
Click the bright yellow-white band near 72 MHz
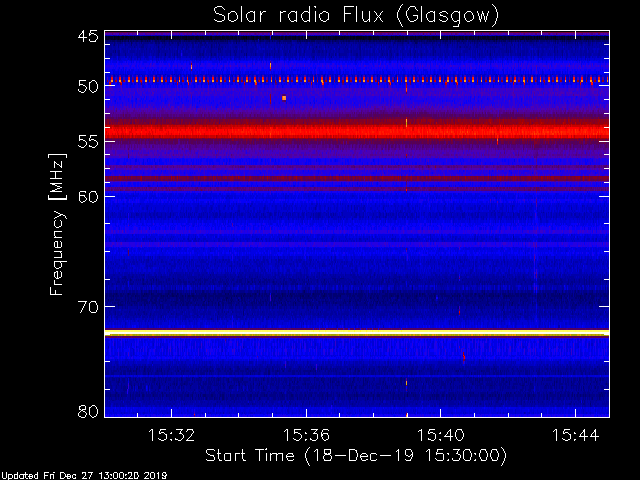coord(357,333)
